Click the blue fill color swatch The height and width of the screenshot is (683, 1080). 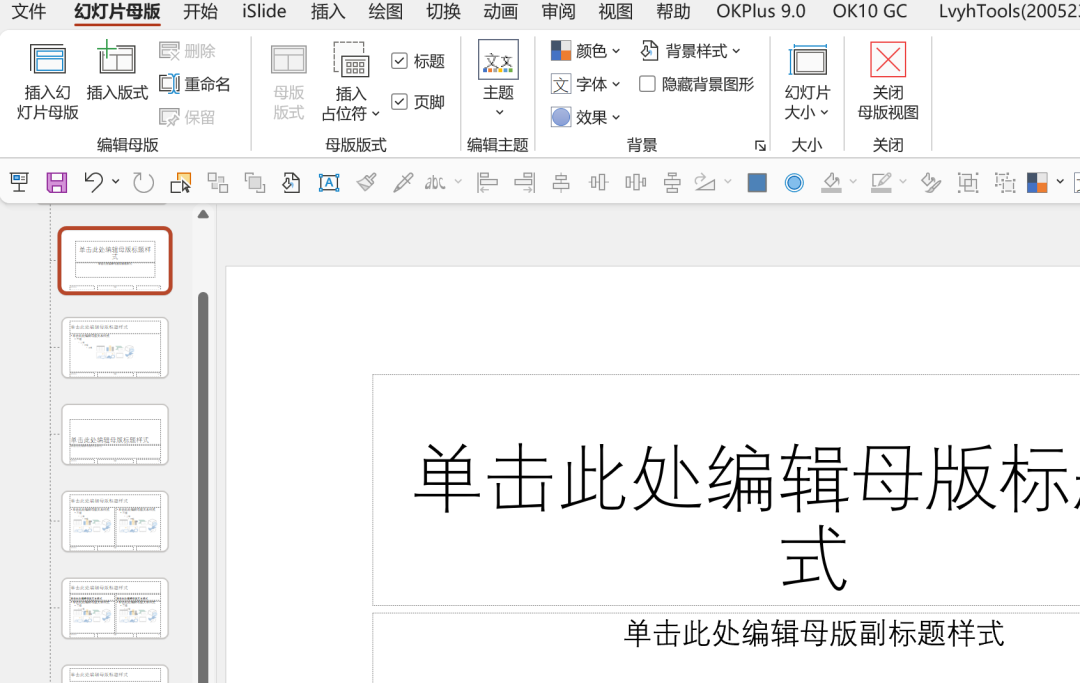point(756,182)
